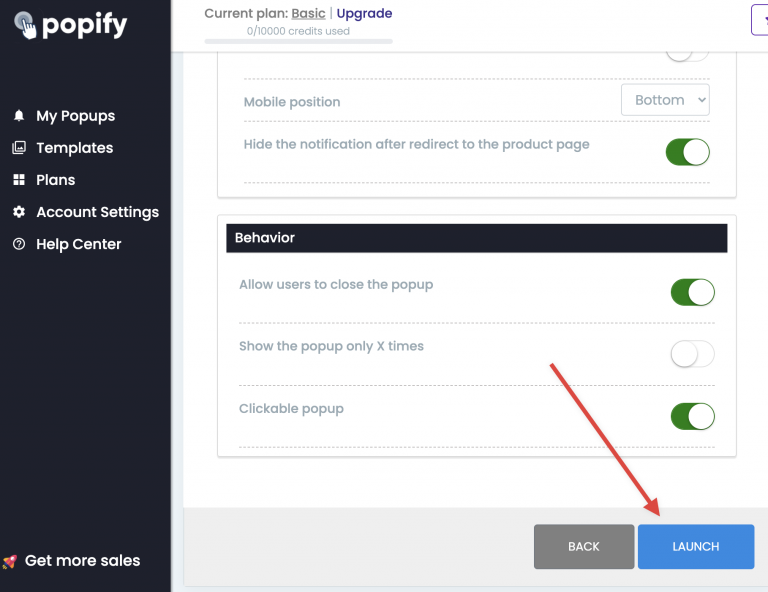Go to Templates page
The width and height of the screenshot is (768, 592).
click(74, 148)
